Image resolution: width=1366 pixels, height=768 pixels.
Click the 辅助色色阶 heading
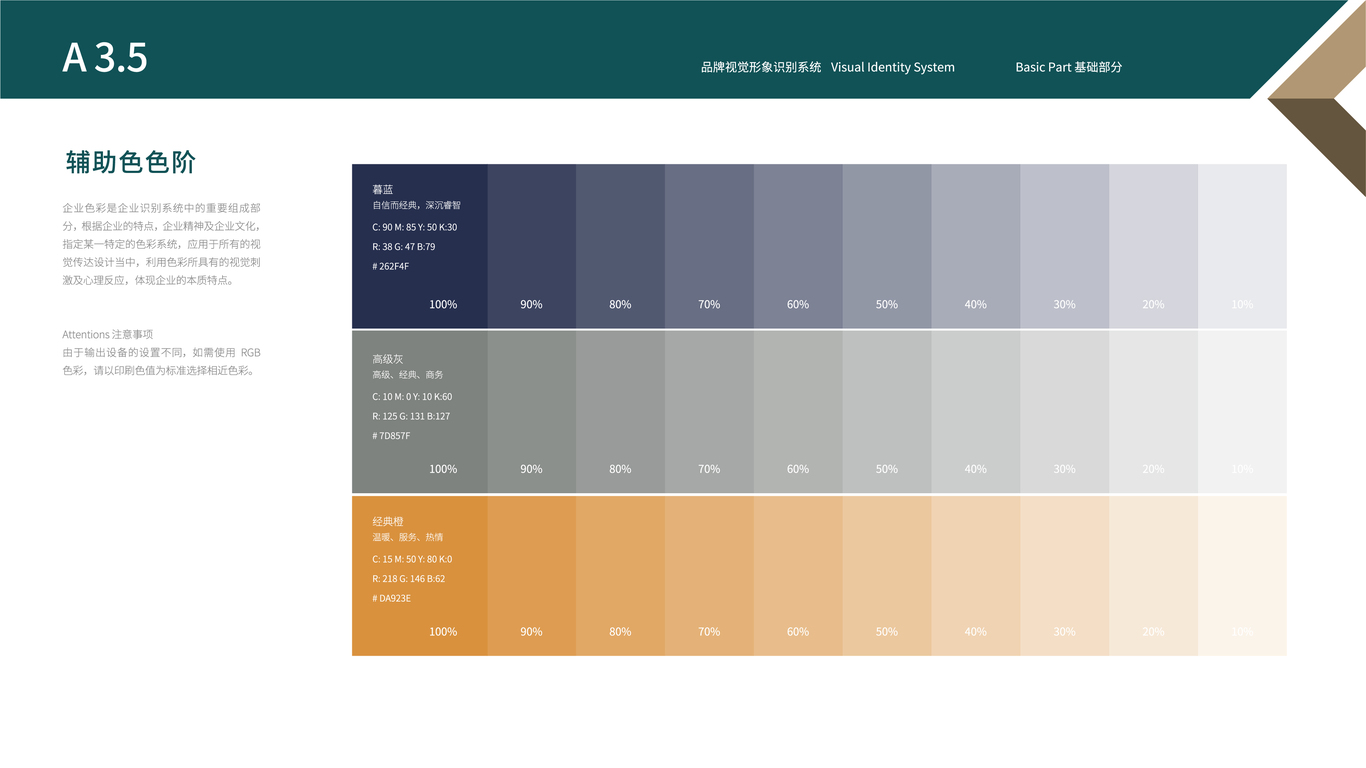pyautogui.click(x=130, y=162)
